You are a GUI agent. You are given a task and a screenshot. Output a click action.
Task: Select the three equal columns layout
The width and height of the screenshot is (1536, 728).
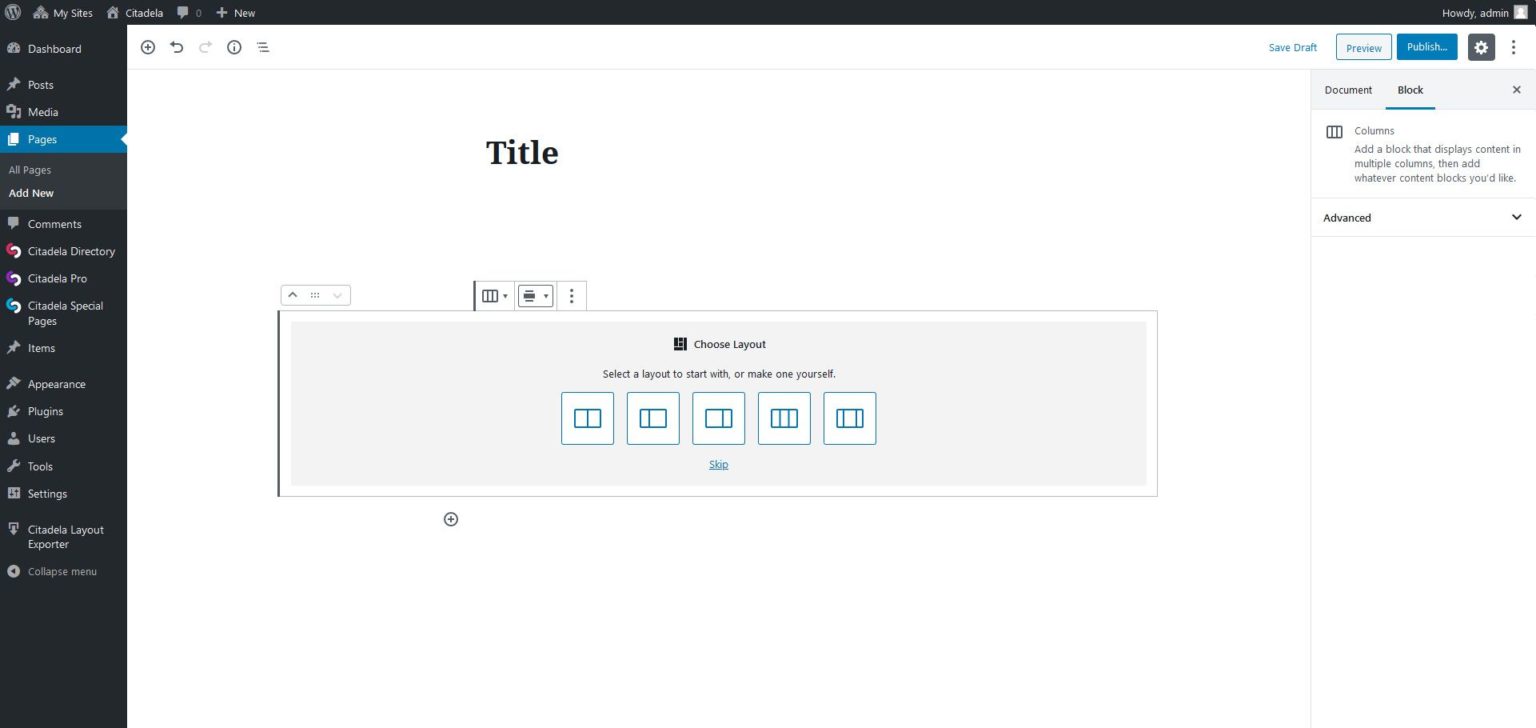(783, 418)
